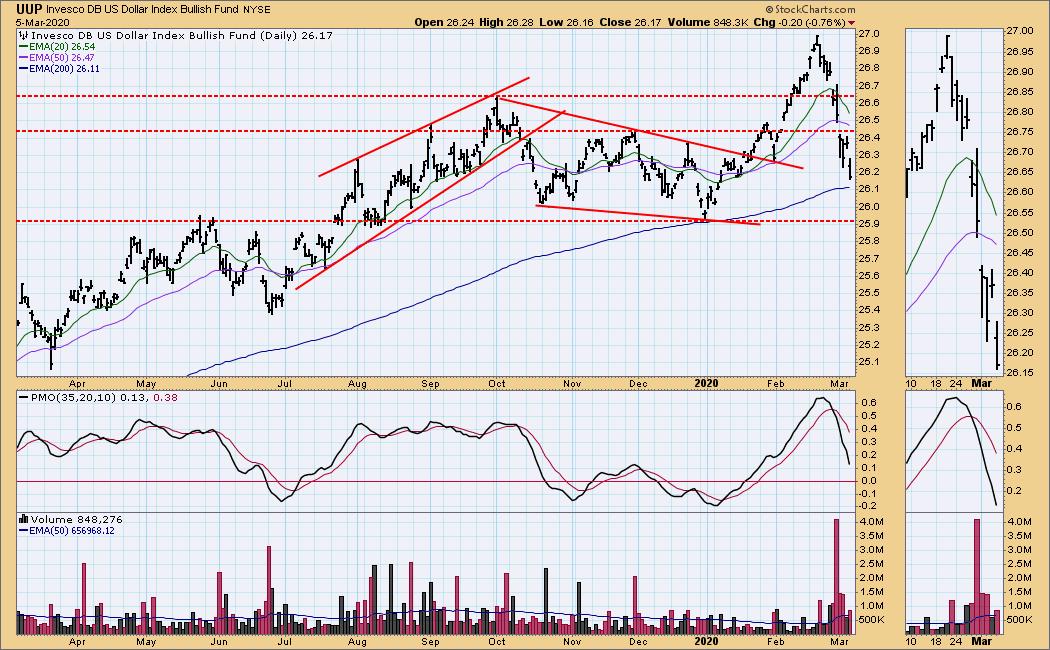Image resolution: width=1050 pixels, height=650 pixels.
Task: Click the 2020 label under the price panel
Action: [706, 384]
